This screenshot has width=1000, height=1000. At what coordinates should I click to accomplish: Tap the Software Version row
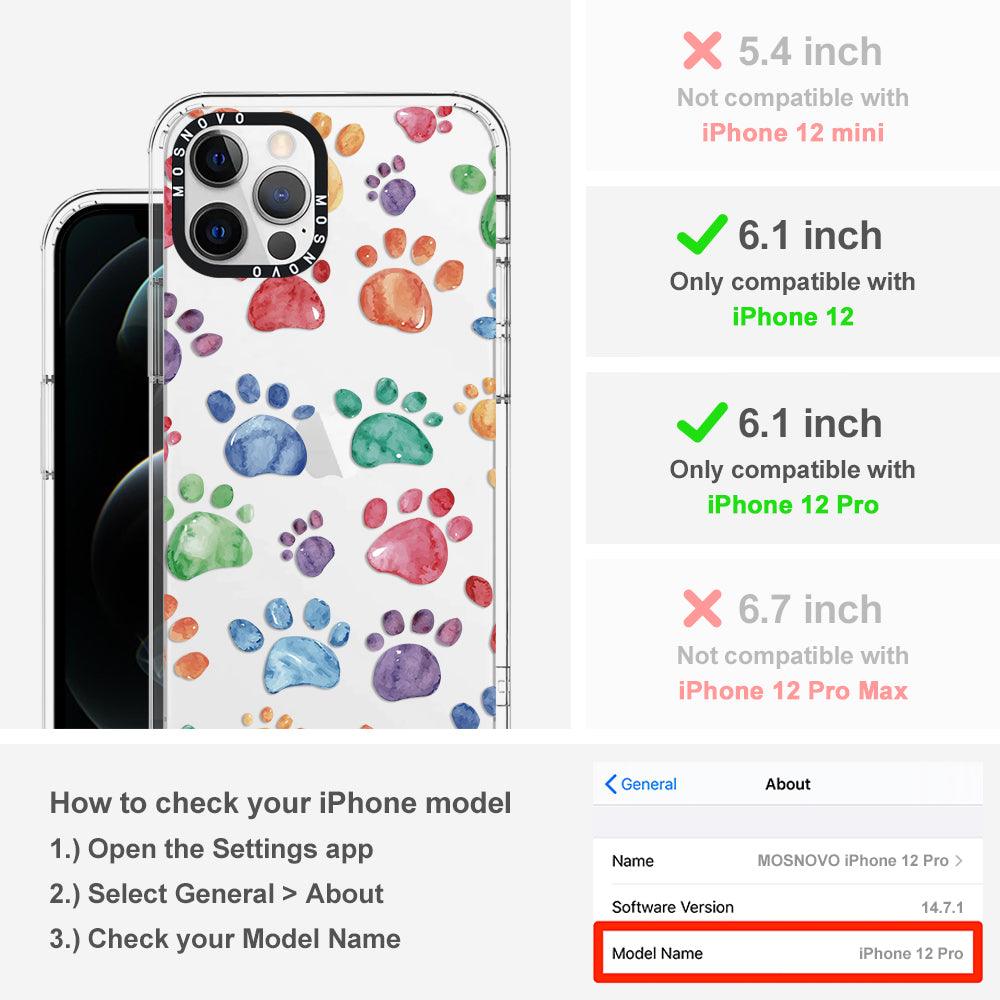788,907
